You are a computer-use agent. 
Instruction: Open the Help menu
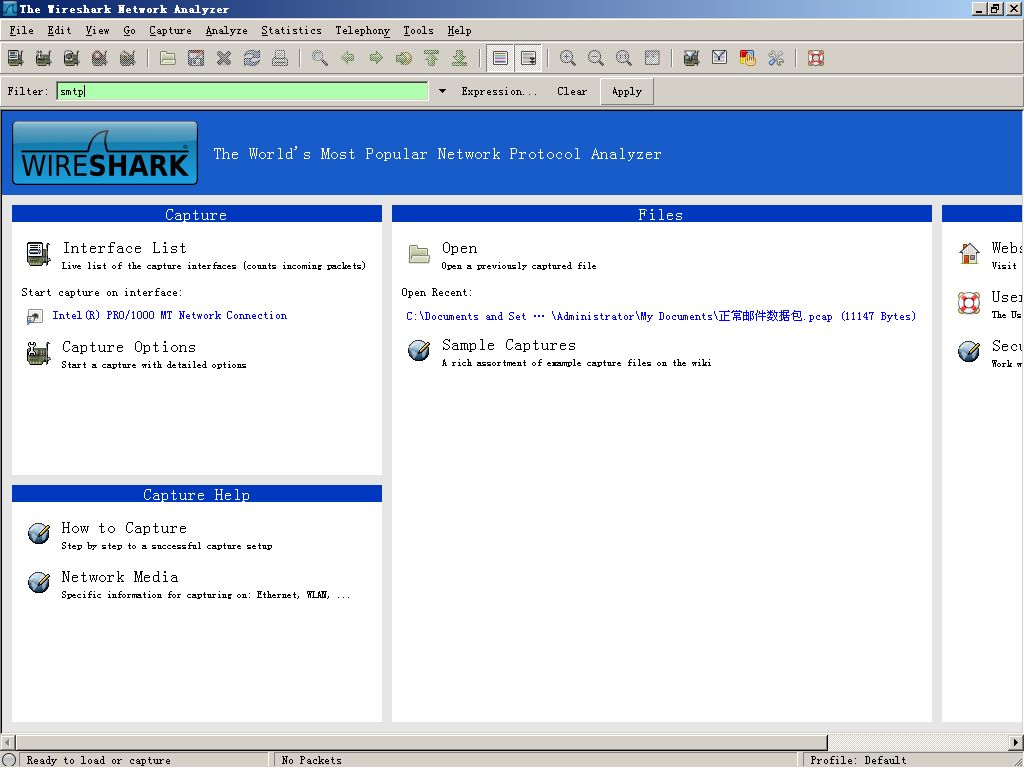pyautogui.click(x=459, y=31)
